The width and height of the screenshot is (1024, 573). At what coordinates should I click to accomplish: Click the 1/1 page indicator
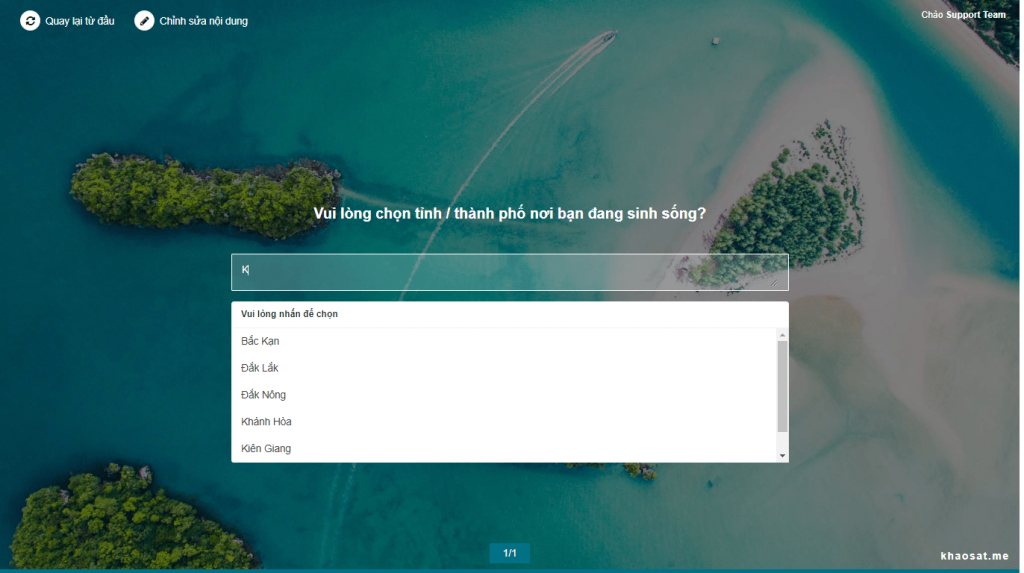509,553
